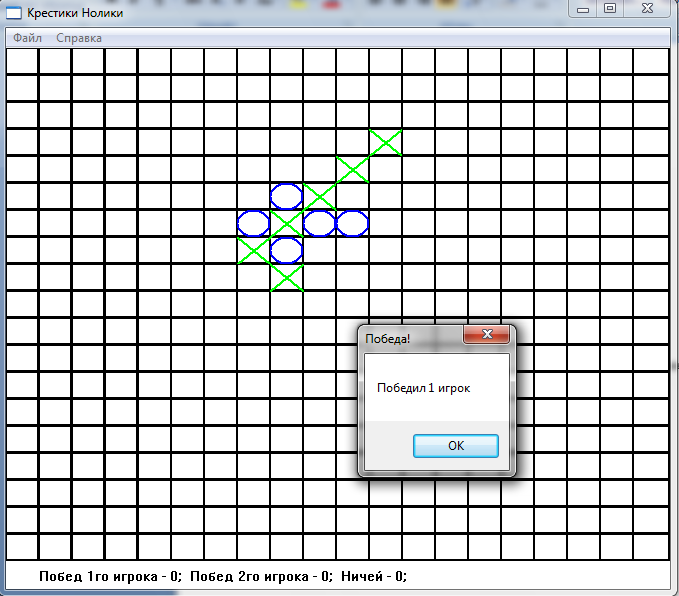Confirm the victory dialog with OK

[456, 446]
